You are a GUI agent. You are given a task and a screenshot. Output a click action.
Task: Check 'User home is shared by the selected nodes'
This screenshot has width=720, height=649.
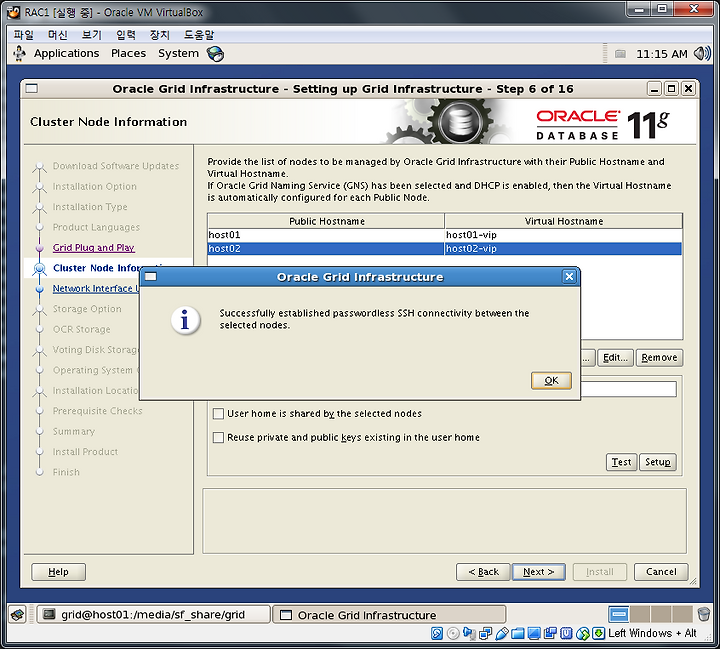click(218, 413)
